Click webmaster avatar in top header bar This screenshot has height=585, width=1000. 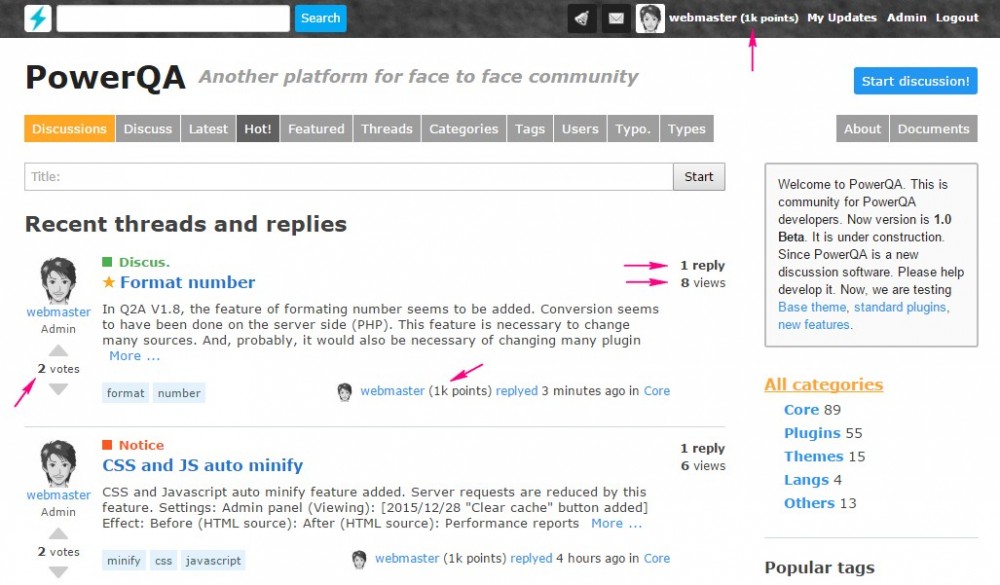[x=650, y=18]
